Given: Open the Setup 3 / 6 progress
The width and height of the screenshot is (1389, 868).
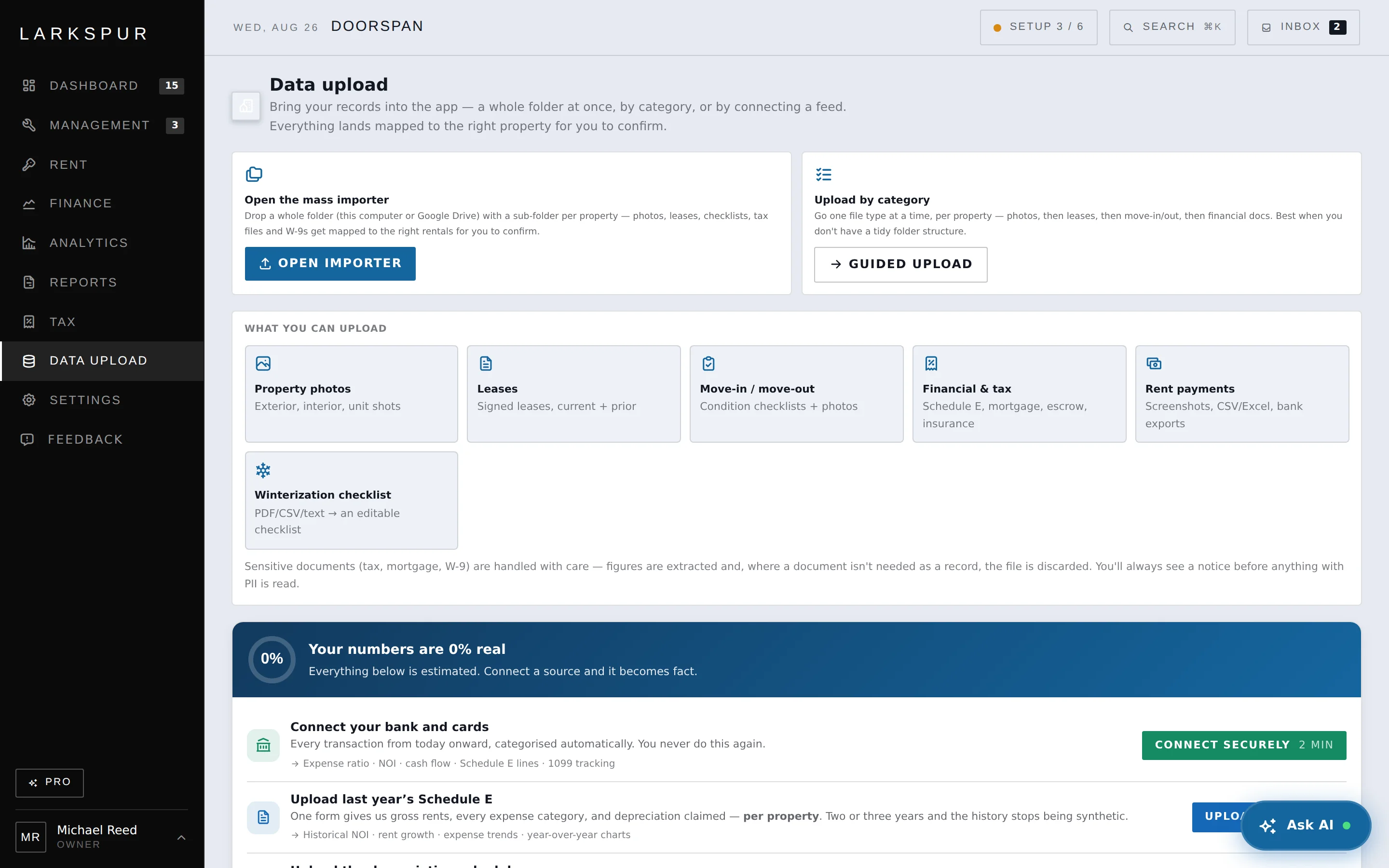Looking at the screenshot, I should 1038,27.
